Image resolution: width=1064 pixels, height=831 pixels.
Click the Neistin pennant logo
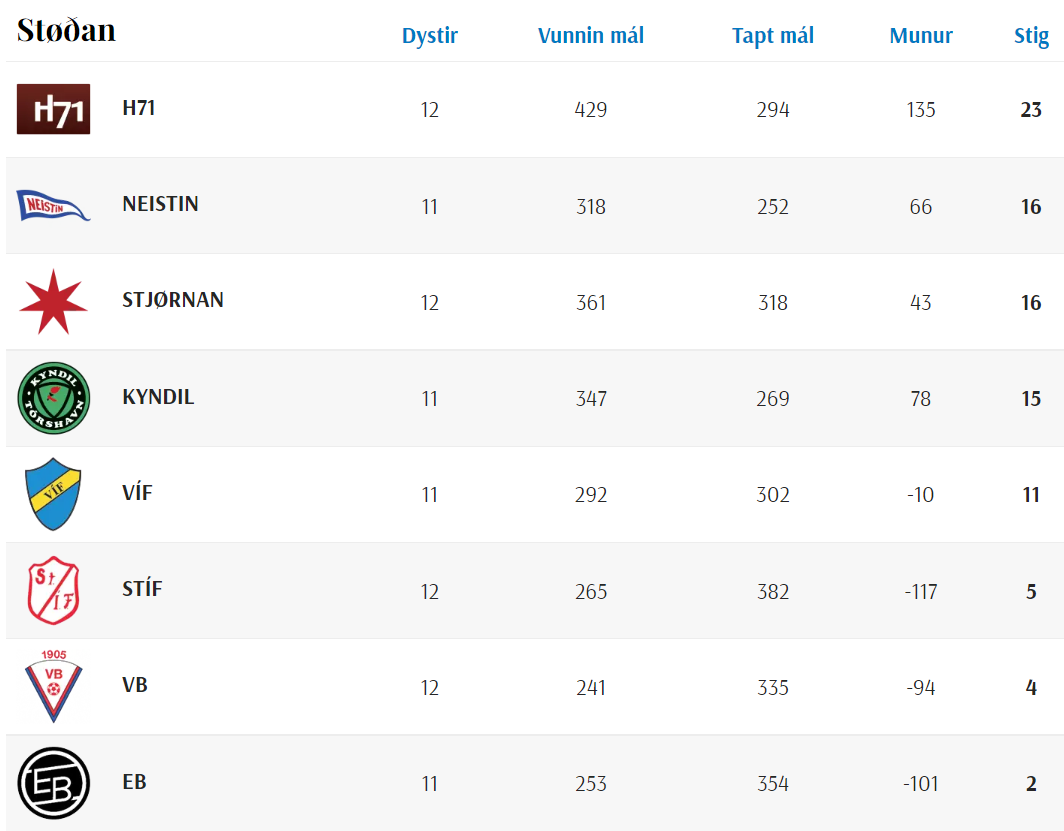(x=54, y=205)
